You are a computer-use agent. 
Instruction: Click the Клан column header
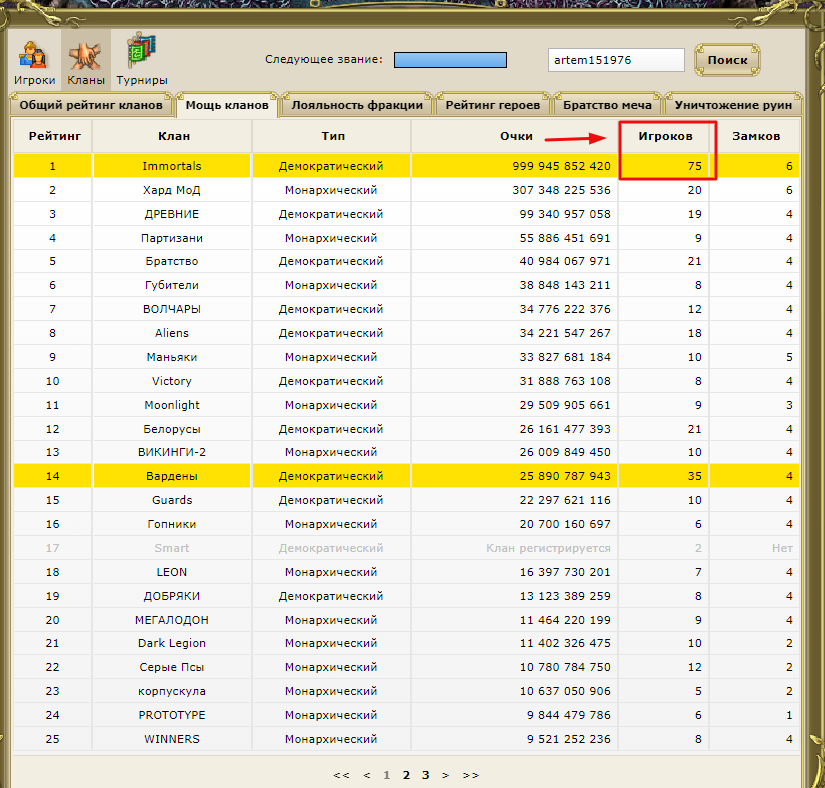[x=173, y=136]
